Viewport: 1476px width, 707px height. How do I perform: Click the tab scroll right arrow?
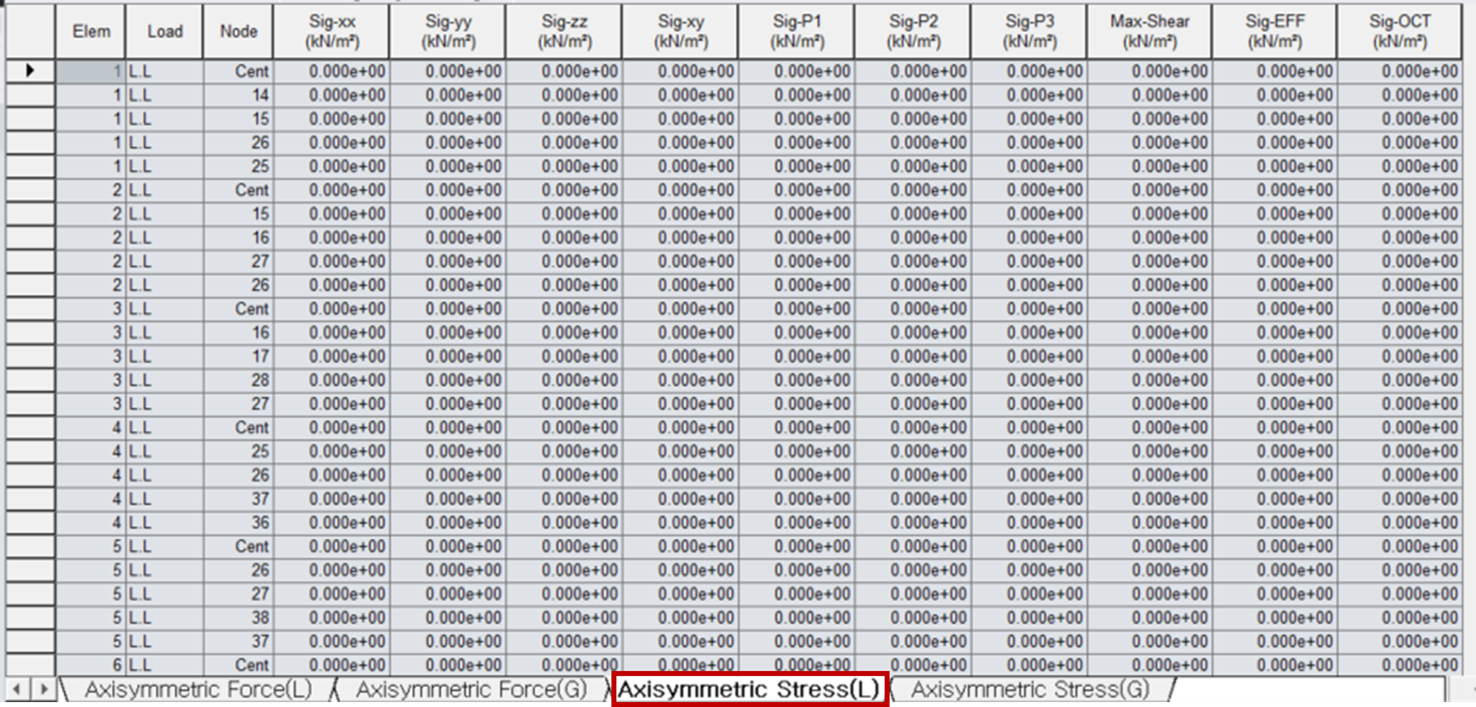pos(43,689)
